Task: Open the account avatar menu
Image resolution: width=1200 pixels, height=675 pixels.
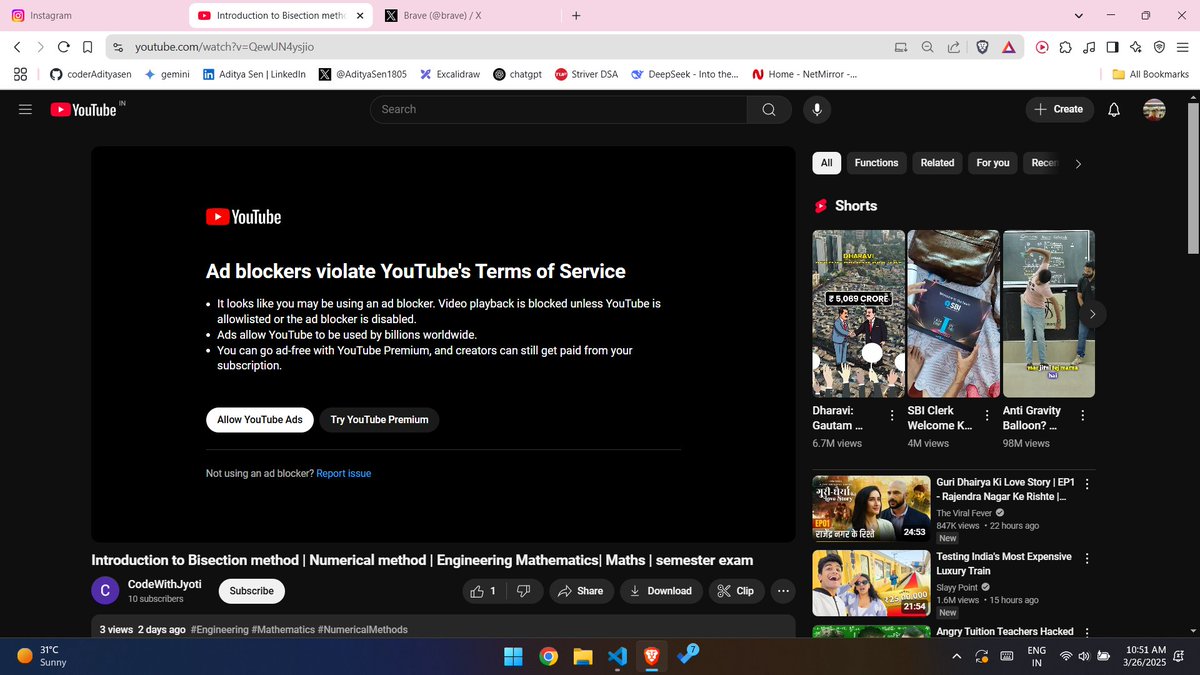Action: click(x=1154, y=109)
